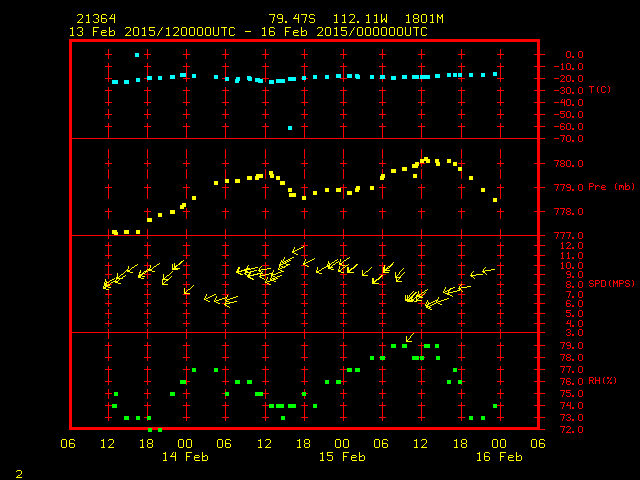This screenshot has width=640, height=480.
Task: Click end time 16 Feb 2015/000000UTC
Action: pos(344,32)
